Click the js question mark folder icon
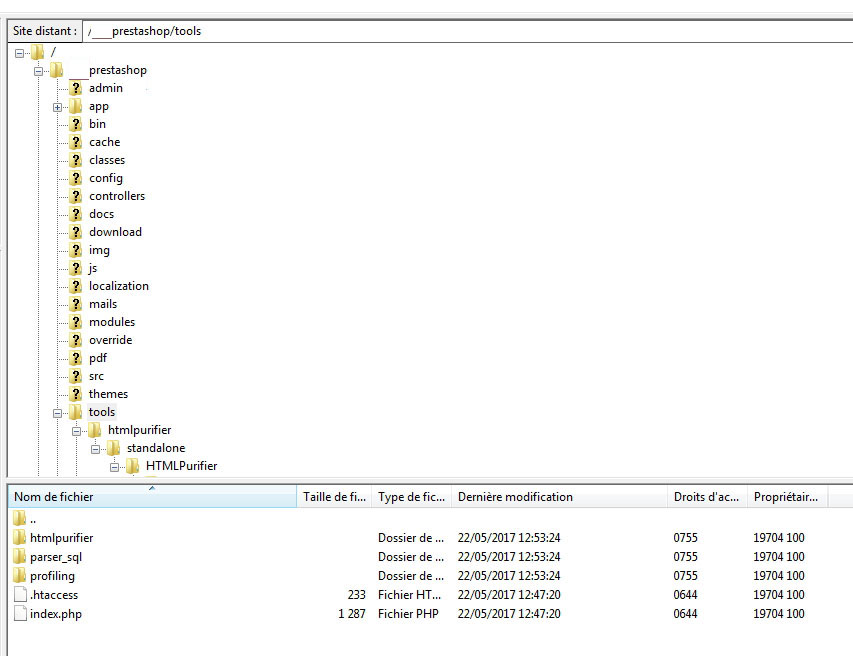Image resolution: width=853 pixels, height=656 pixels. point(76,268)
